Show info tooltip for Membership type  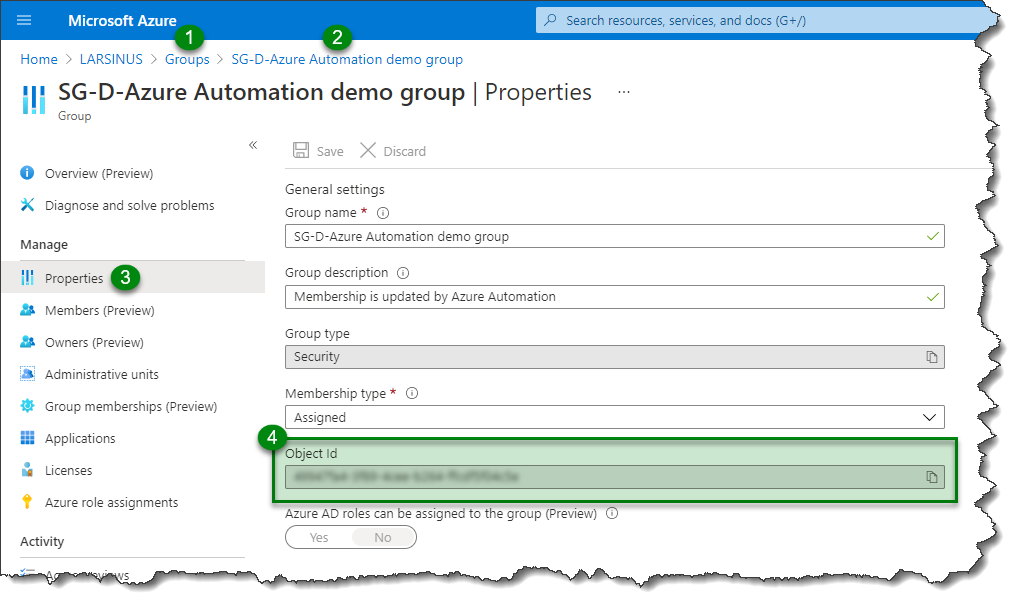(x=412, y=393)
